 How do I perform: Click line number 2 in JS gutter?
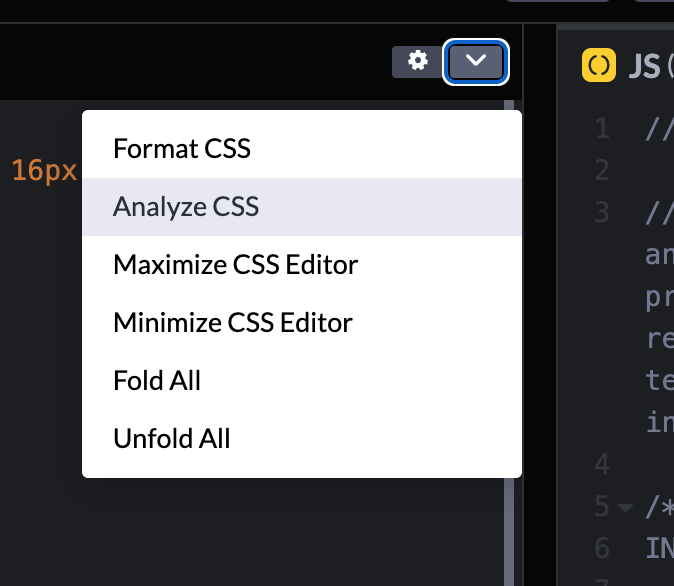(601, 170)
